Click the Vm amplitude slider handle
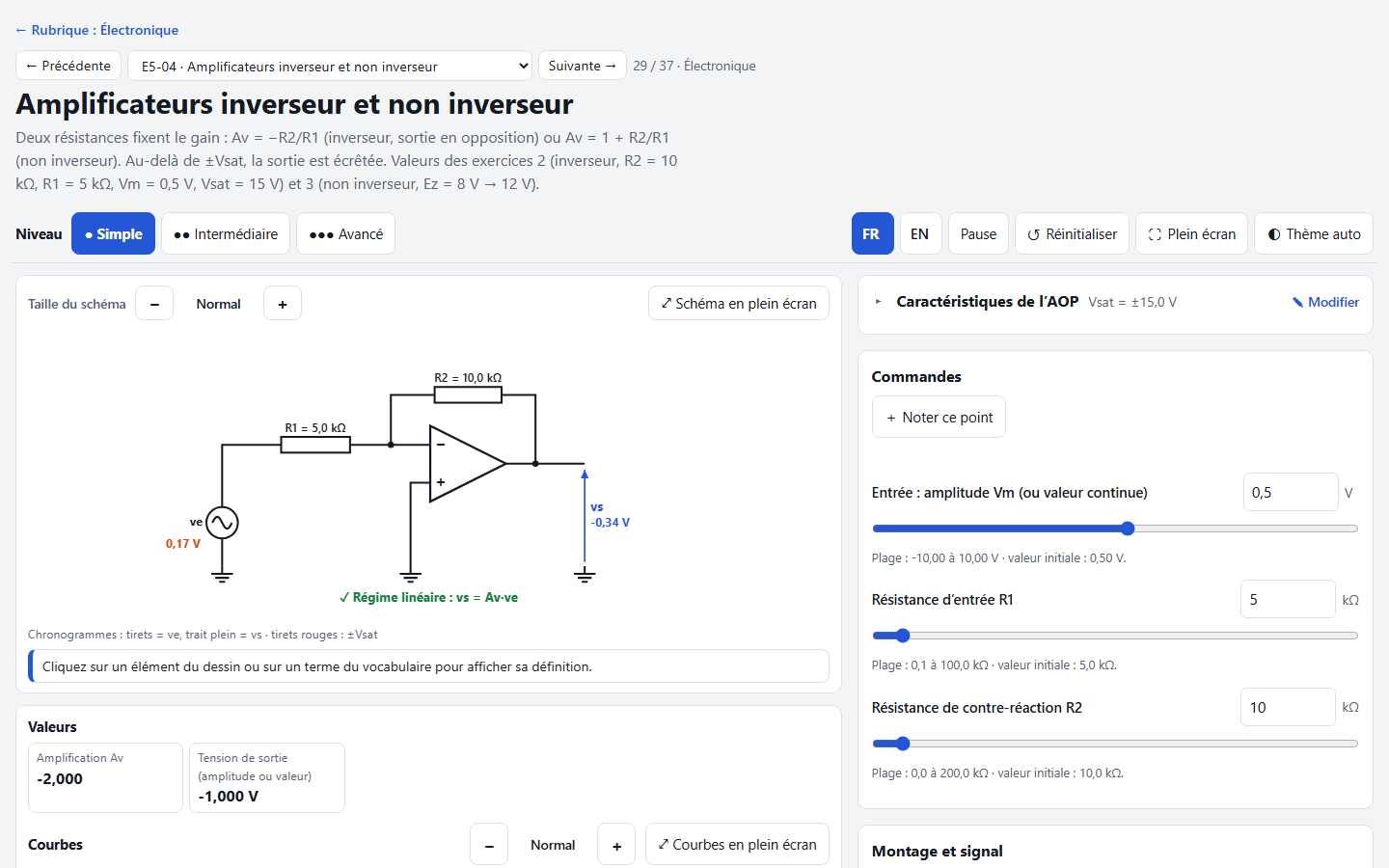 1128,529
